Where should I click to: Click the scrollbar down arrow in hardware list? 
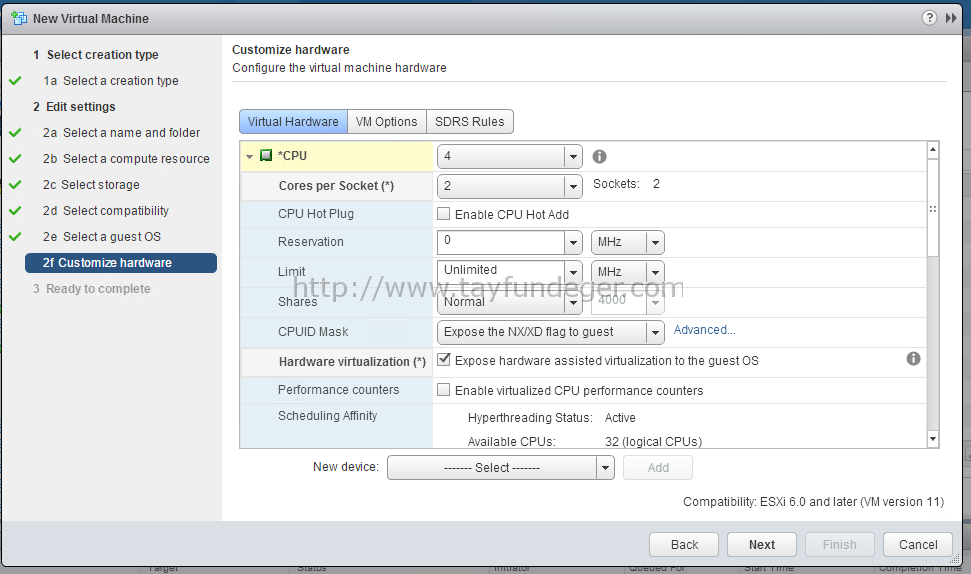pos(933,439)
